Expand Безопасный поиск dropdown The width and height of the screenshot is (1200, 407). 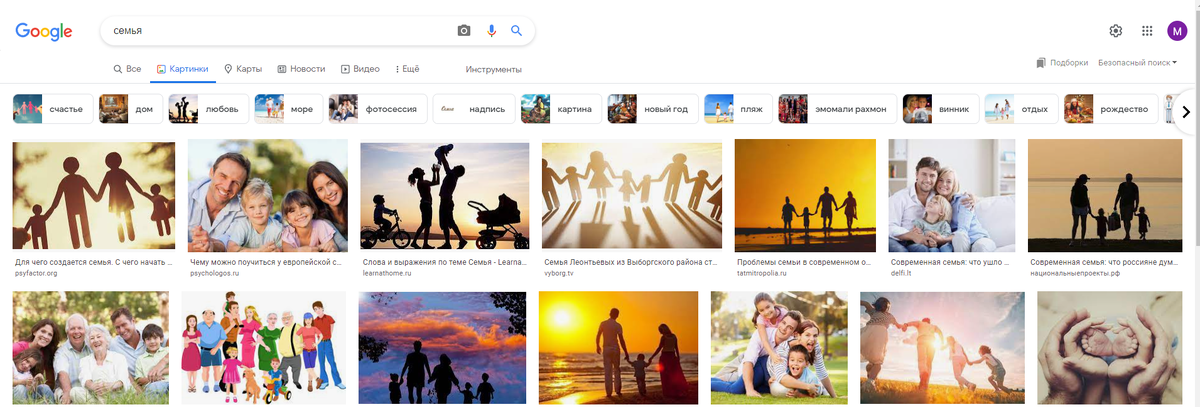[x=1137, y=63]
